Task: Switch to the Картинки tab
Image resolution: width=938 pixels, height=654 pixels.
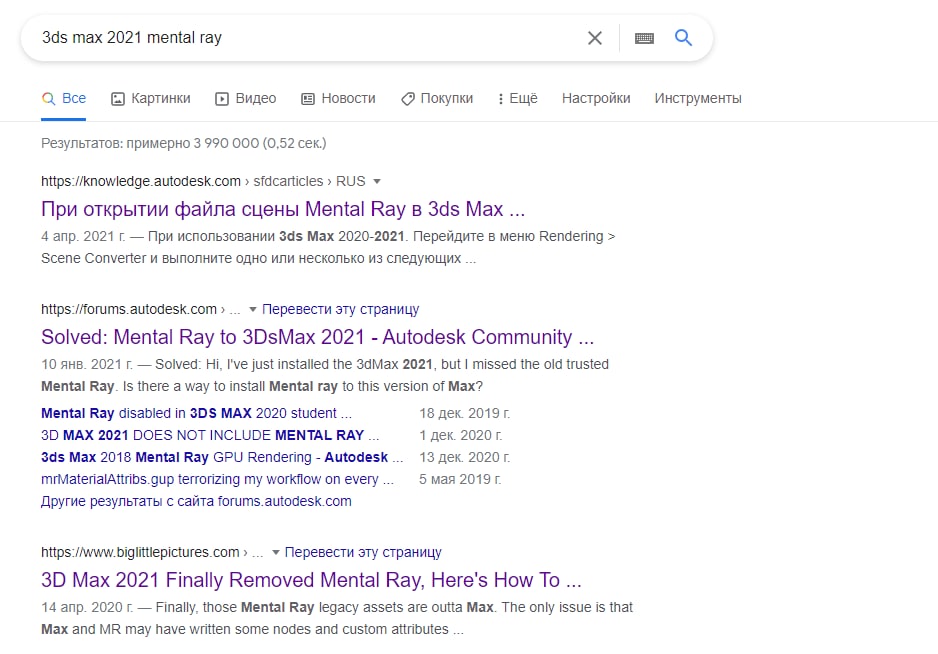Action: point(151,98)
